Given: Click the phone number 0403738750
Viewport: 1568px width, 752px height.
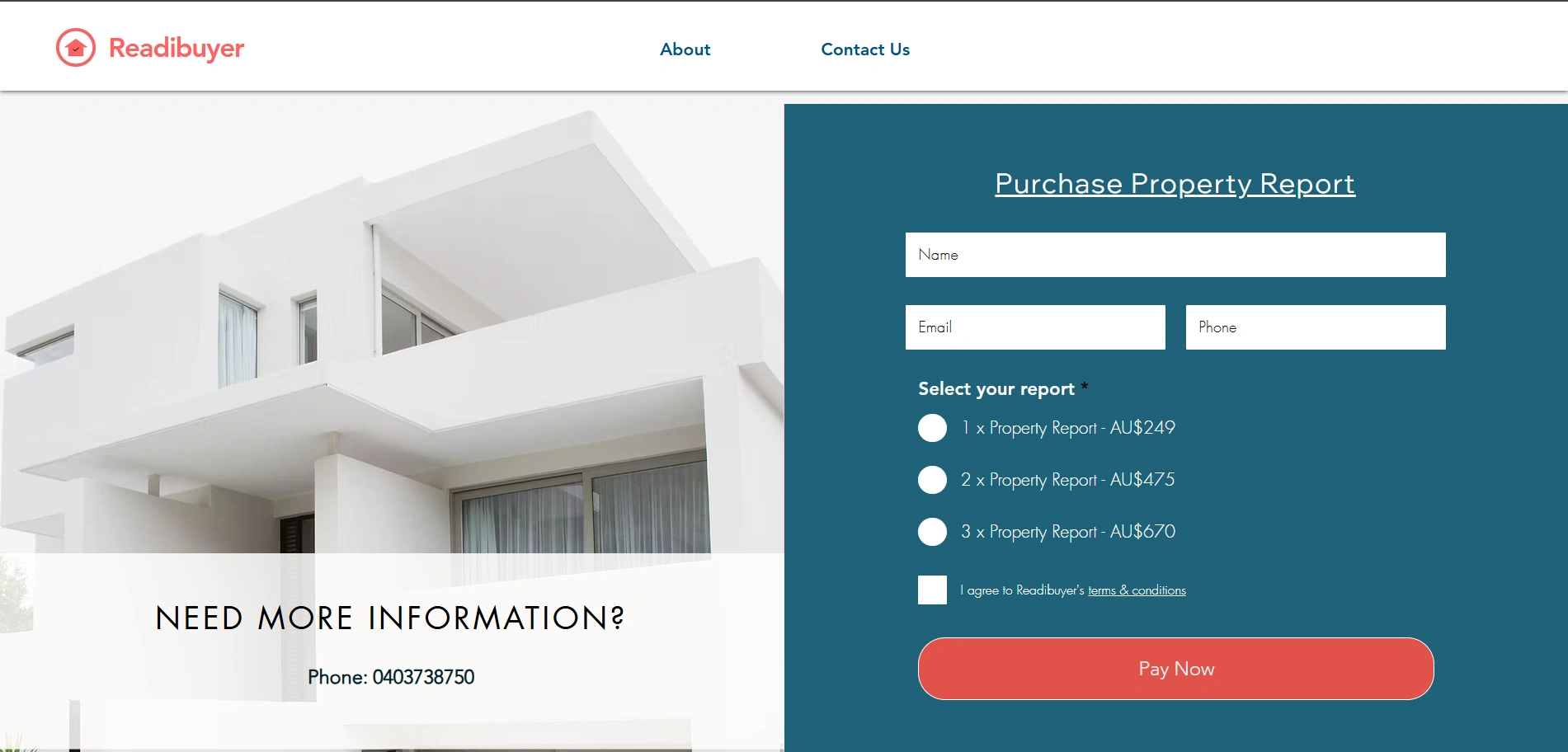Looking at the screenshot, I should pos(423,677).
